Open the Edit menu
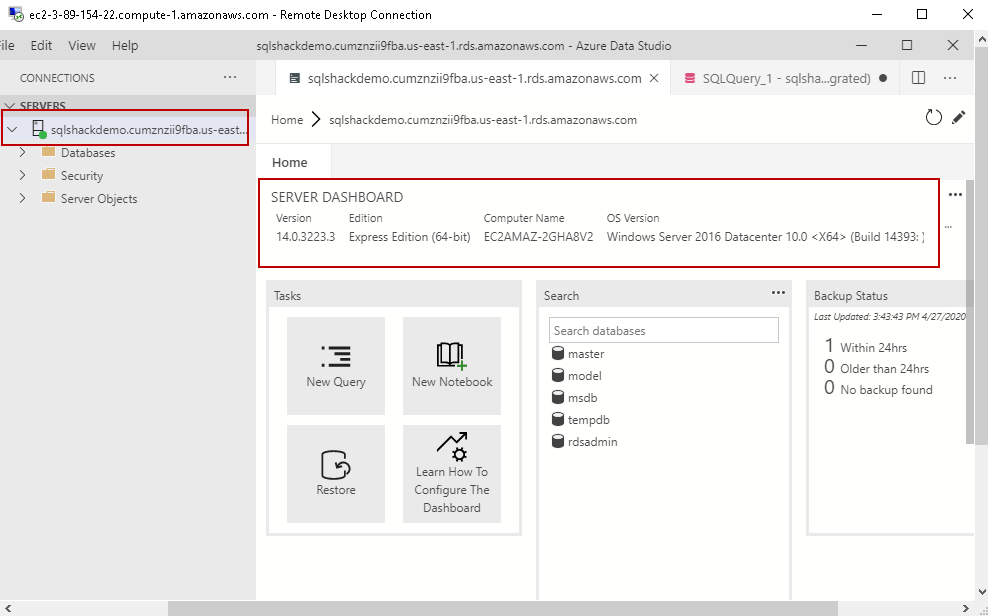 [41, 46]
